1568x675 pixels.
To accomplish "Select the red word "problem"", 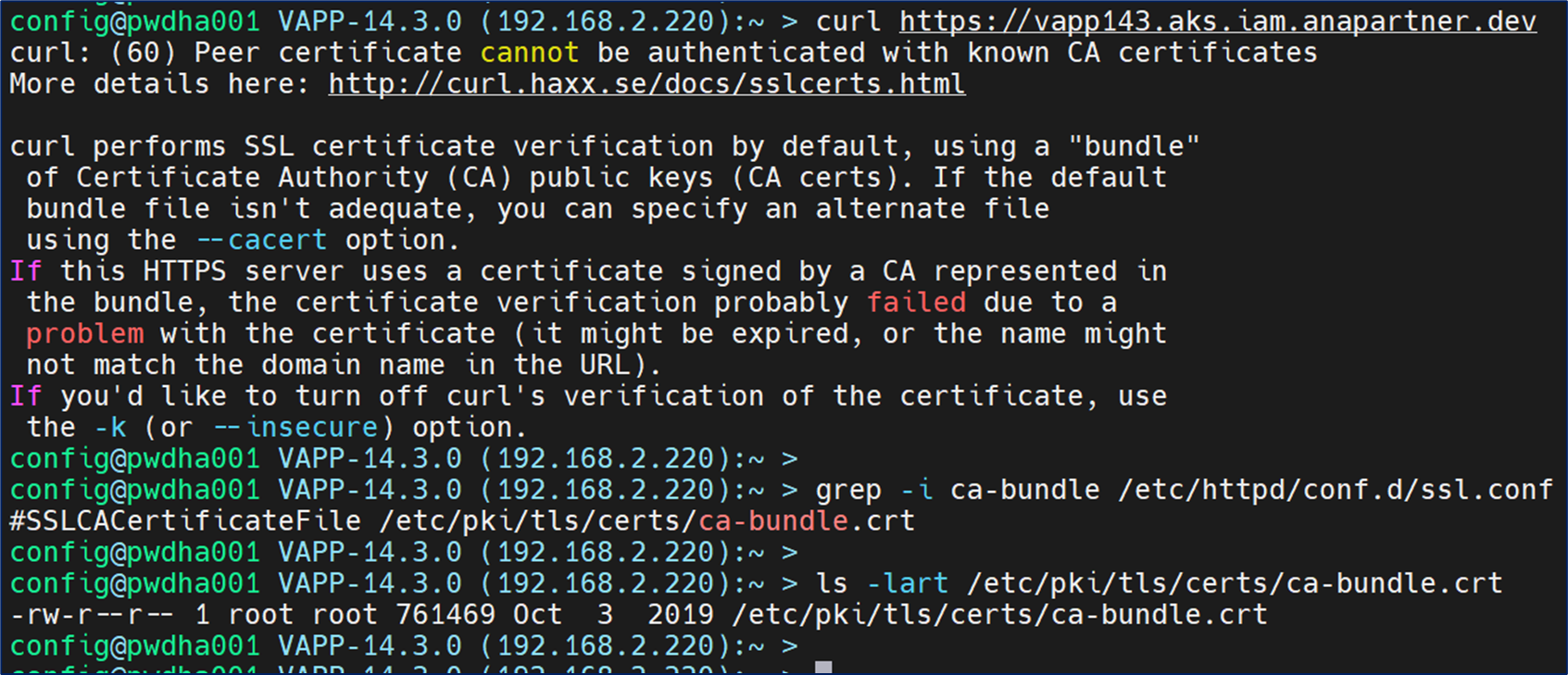I will (x=84, y=334).
